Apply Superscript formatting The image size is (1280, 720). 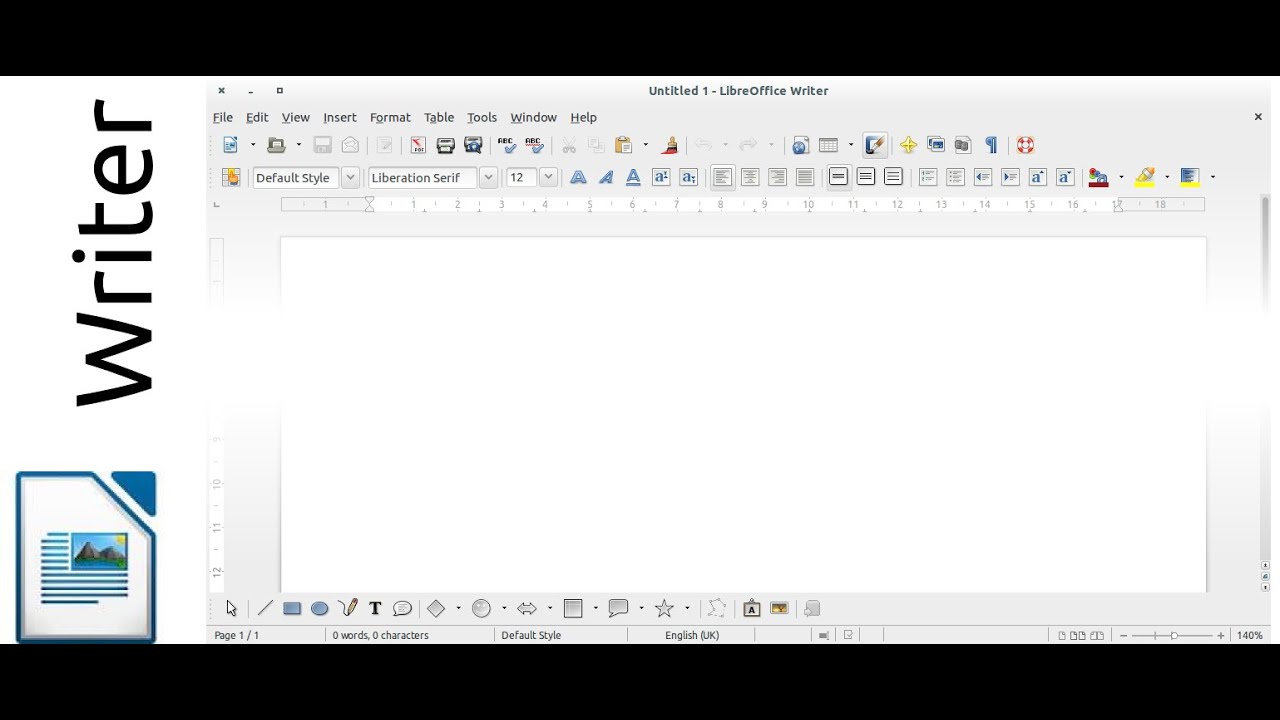pyautogui.click(x=661, y=177)
